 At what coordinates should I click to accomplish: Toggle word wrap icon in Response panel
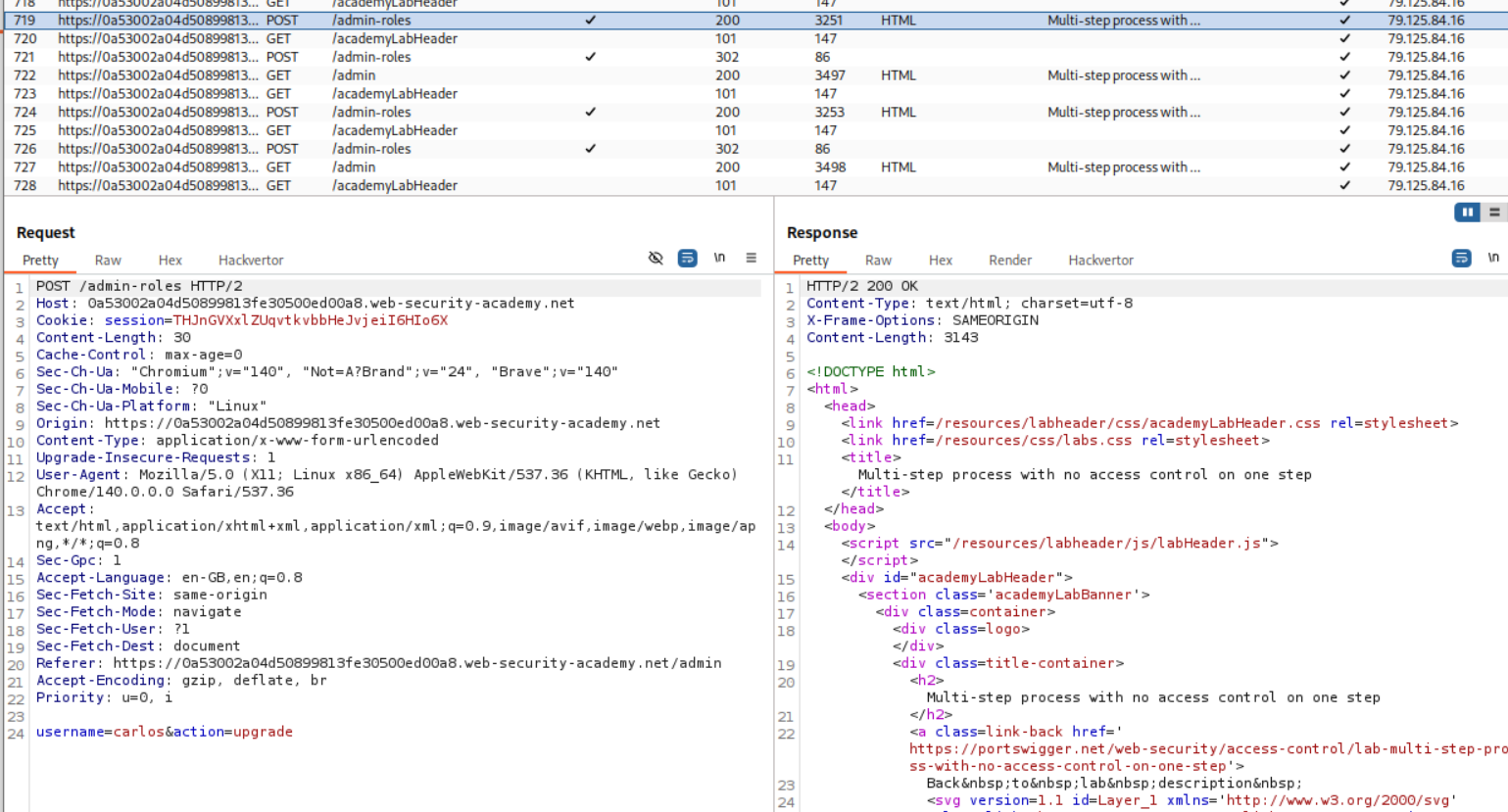tap(1461, 259)
